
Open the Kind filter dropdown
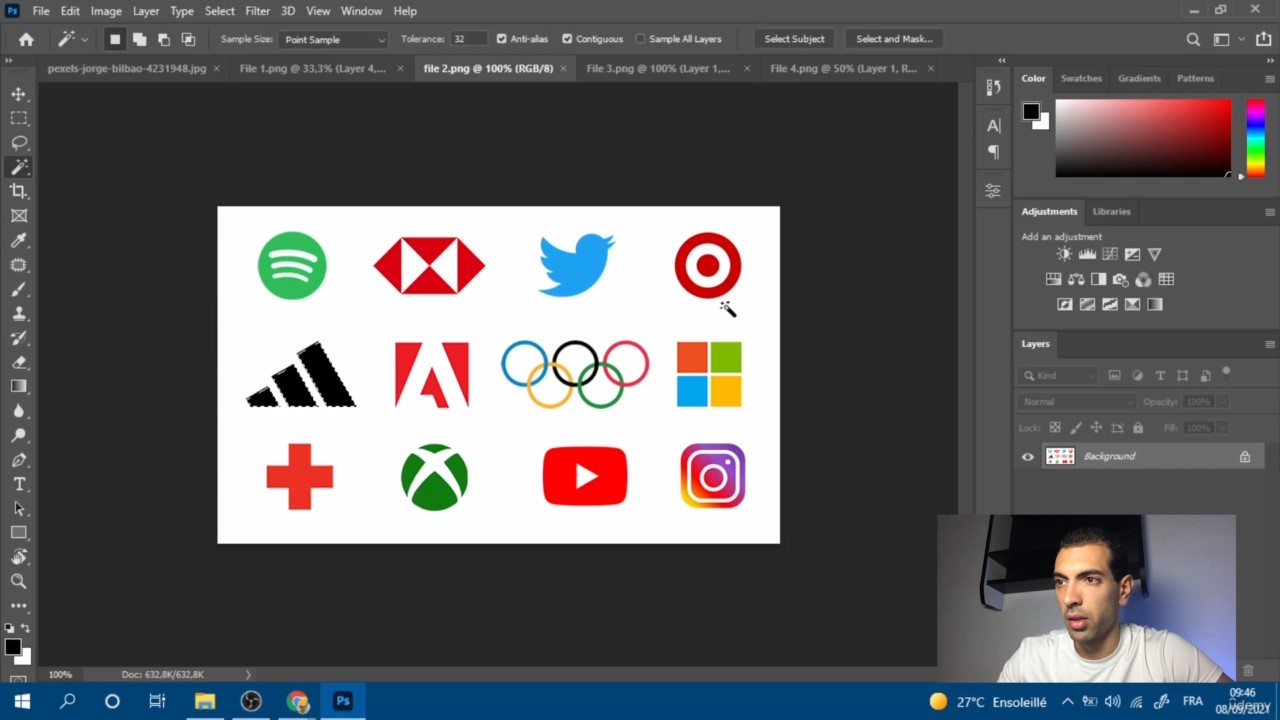pyautogui.click(x=1058, y=376)
